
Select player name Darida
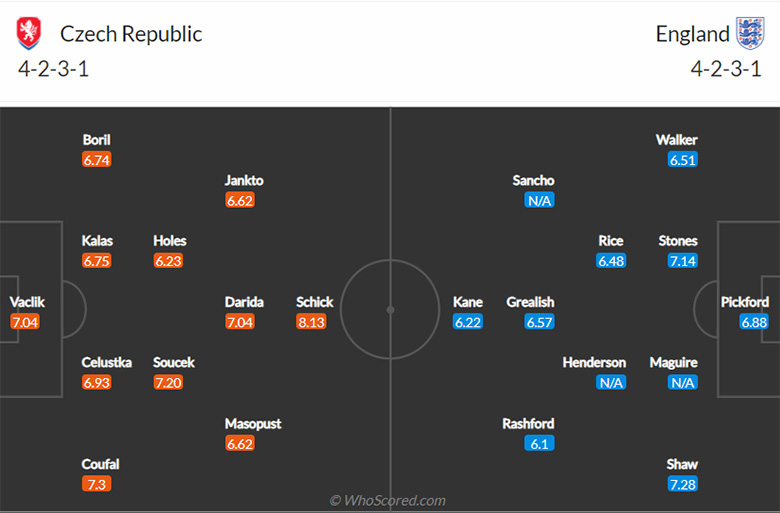pyautogui.click(x=244, y=302)
